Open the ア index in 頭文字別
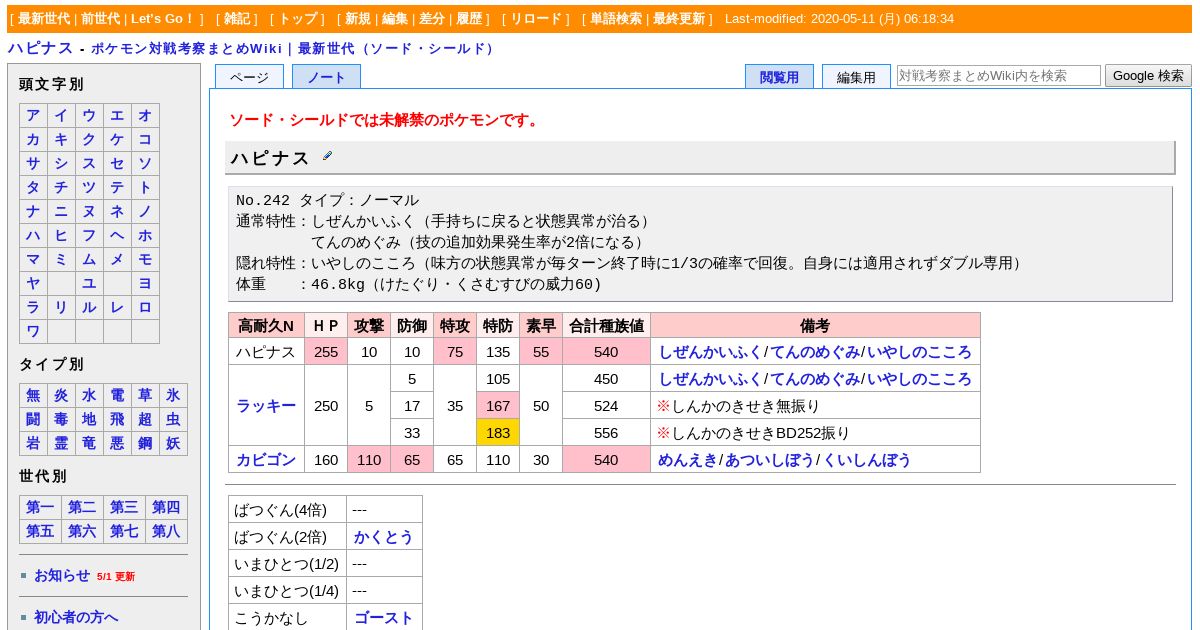Image resolution: width=1200 pixels, height=630 pixels. coord(33,115)
